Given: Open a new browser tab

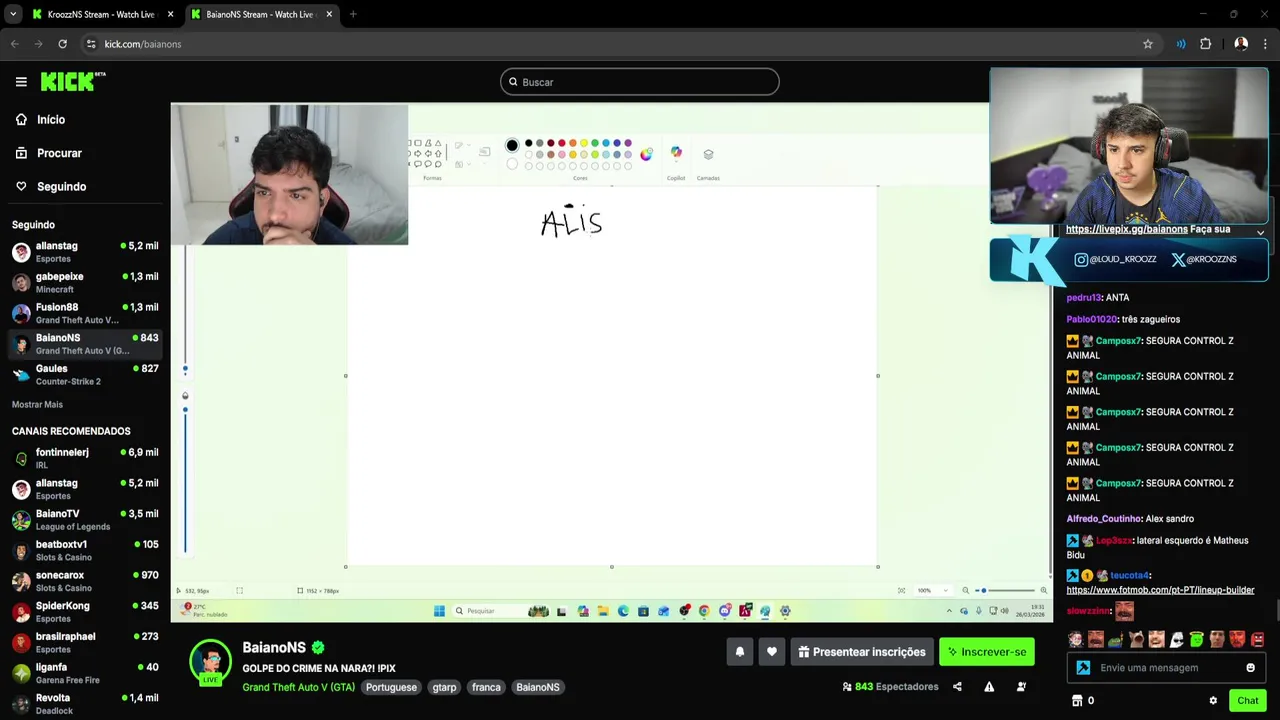Looking at the screenshot, I should [x=353, y=14].
